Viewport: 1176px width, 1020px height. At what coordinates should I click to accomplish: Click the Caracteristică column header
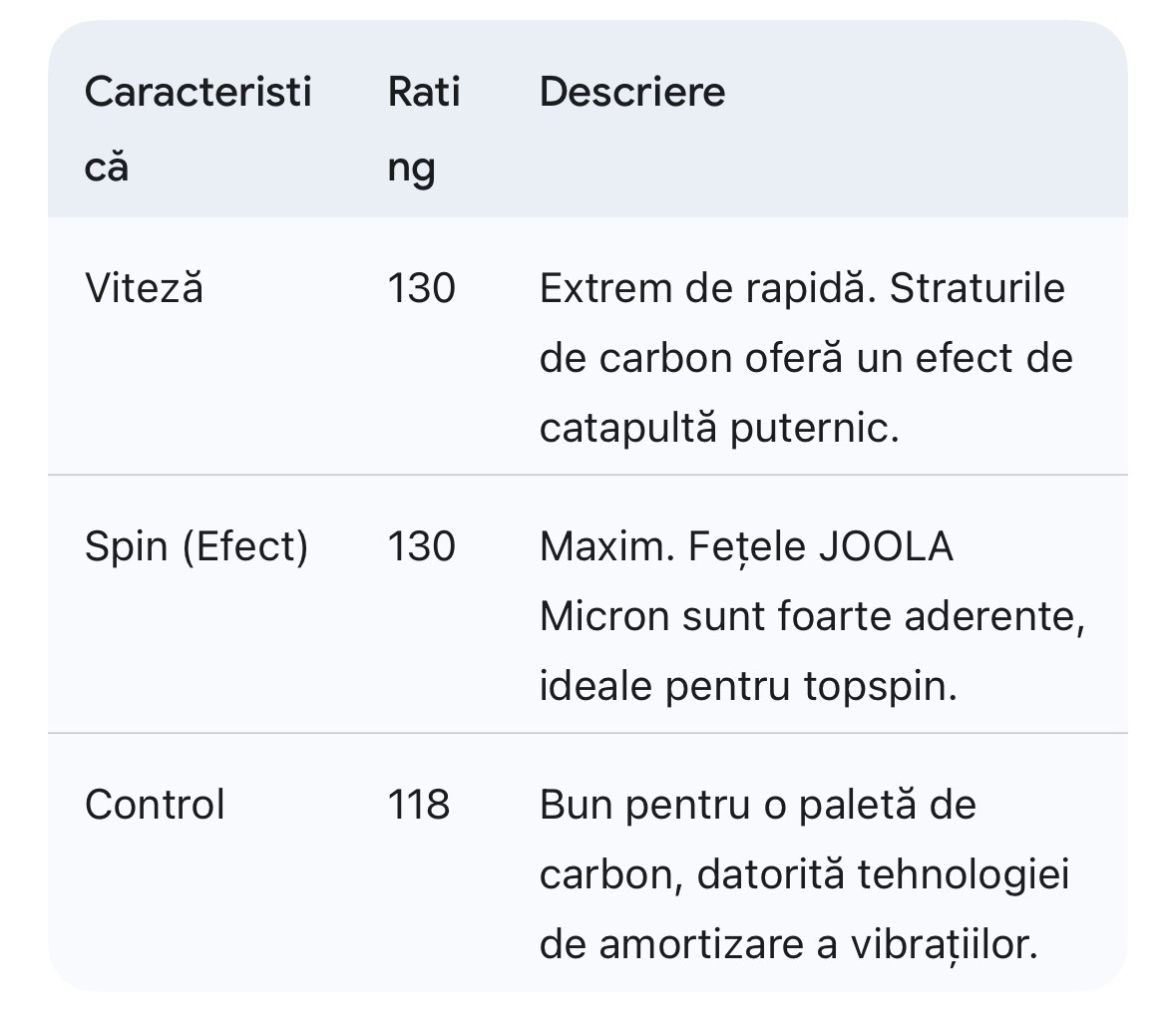[197, 129]
